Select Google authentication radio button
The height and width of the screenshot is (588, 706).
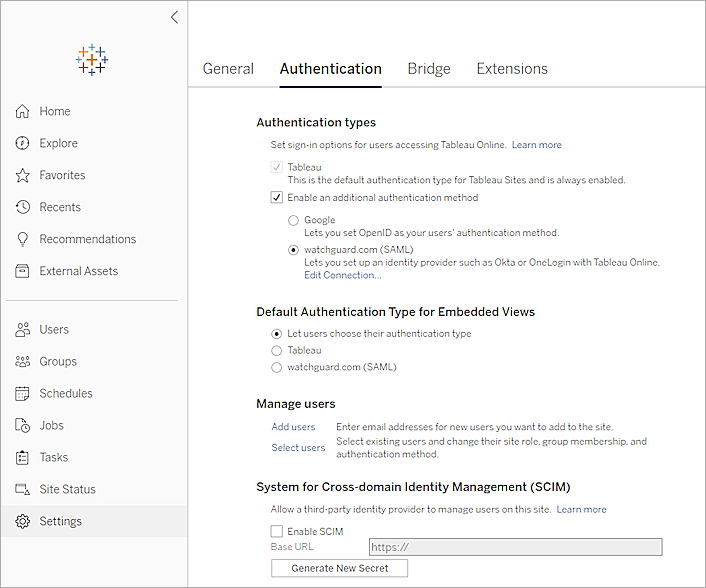pyautogui.click(x=293, y=220)
